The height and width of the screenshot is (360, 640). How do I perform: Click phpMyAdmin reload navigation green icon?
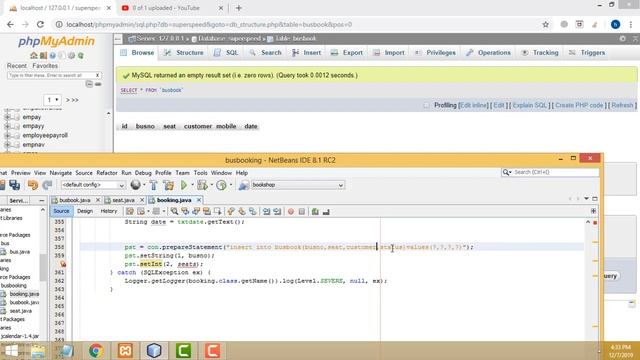click(x=81, y=56)
